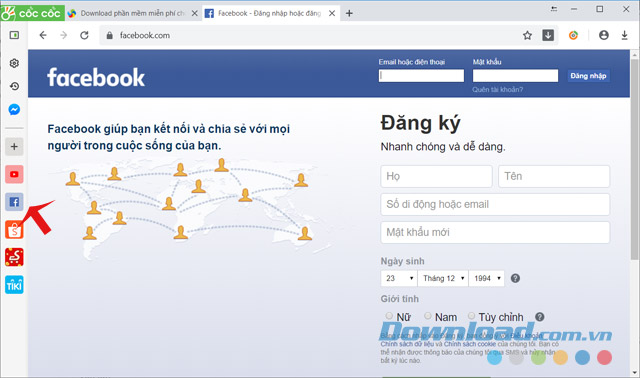Go back to previous page
This screenshot has height=378, width=640.
click(43, 36)
